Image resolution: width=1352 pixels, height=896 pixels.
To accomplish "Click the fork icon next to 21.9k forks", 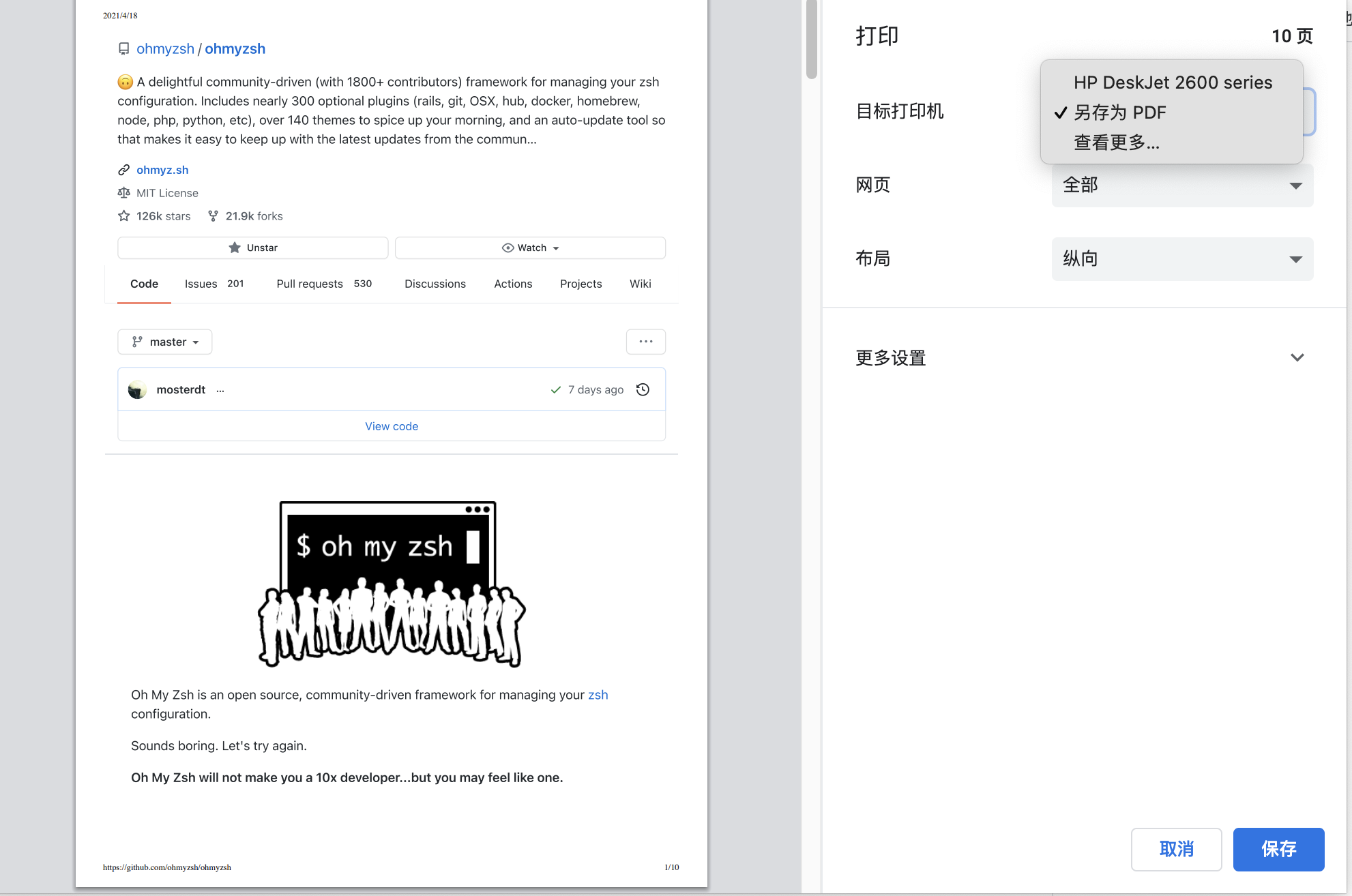I will click(x=214, y=216).
